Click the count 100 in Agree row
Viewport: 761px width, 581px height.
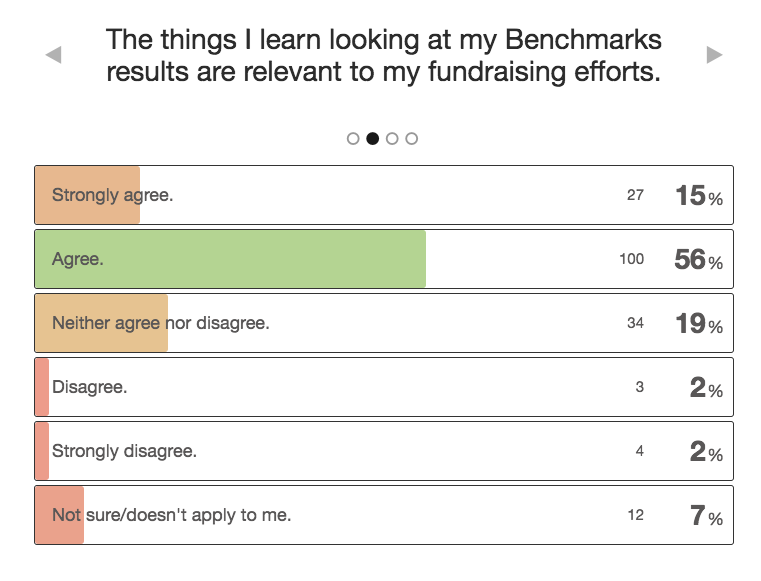(x=631, y=259)
